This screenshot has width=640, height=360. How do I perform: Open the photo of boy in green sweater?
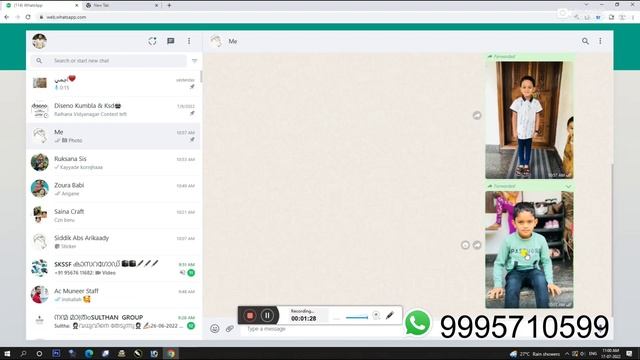[x=529, y=249]
